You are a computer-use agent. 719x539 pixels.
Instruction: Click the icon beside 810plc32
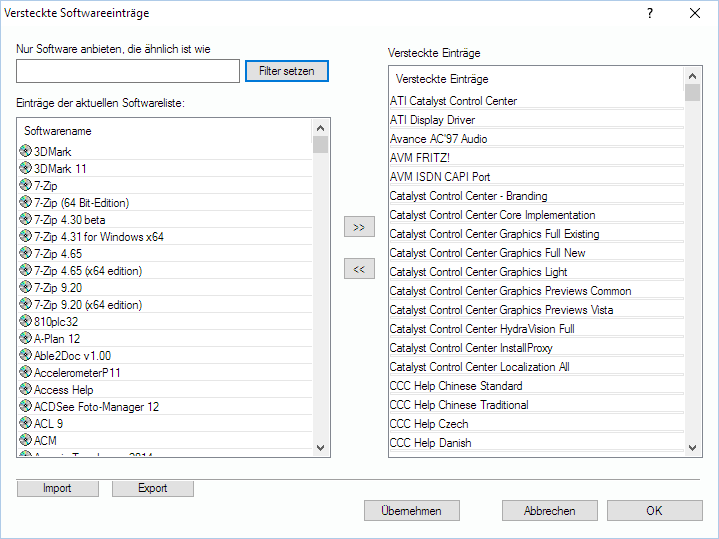26,321
